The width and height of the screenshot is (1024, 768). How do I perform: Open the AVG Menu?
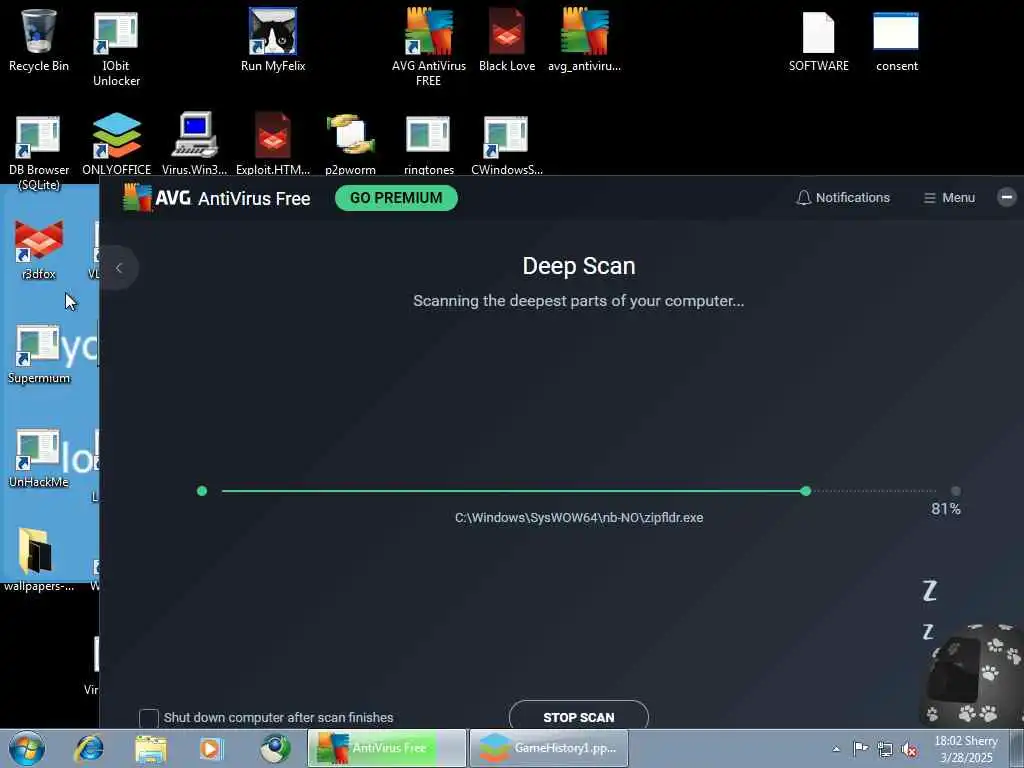tap(949, 197)
